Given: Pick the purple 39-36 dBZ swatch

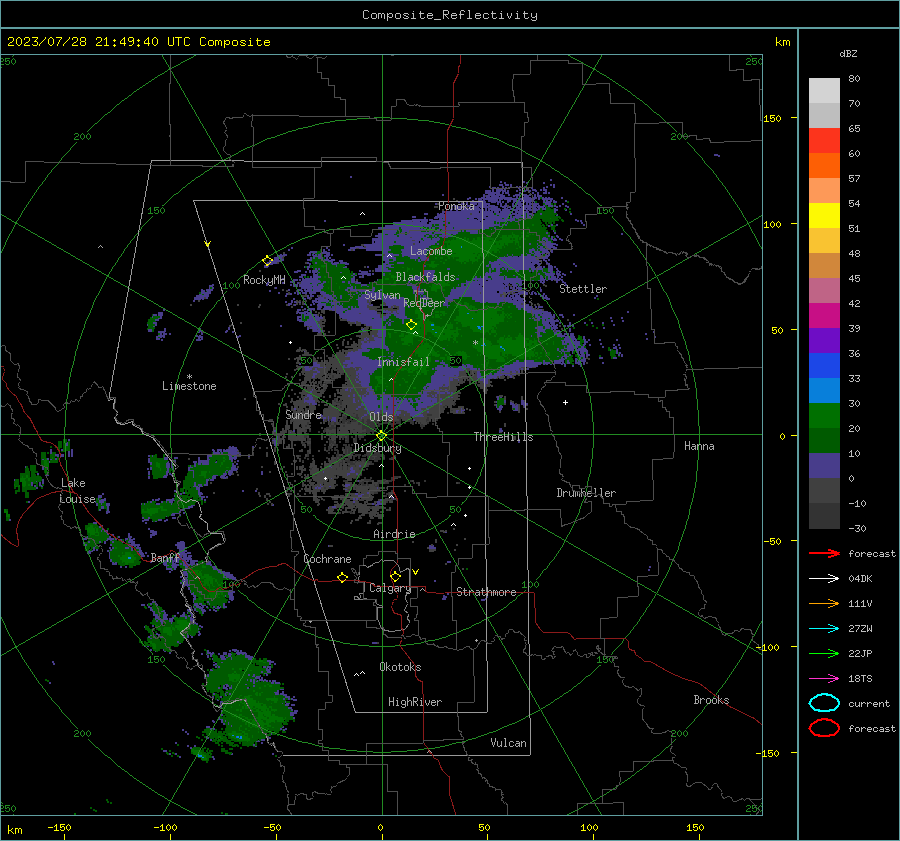Looking at the screenshot, I should point(824,341).
